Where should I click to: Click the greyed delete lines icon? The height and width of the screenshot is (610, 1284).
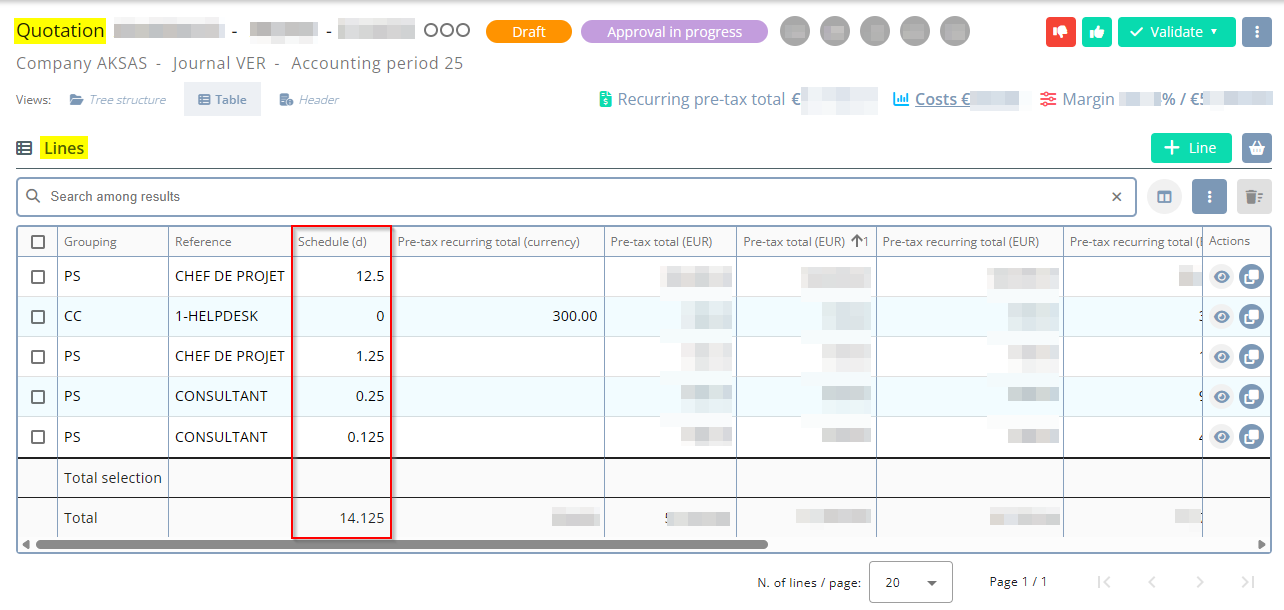point(1254,197)
